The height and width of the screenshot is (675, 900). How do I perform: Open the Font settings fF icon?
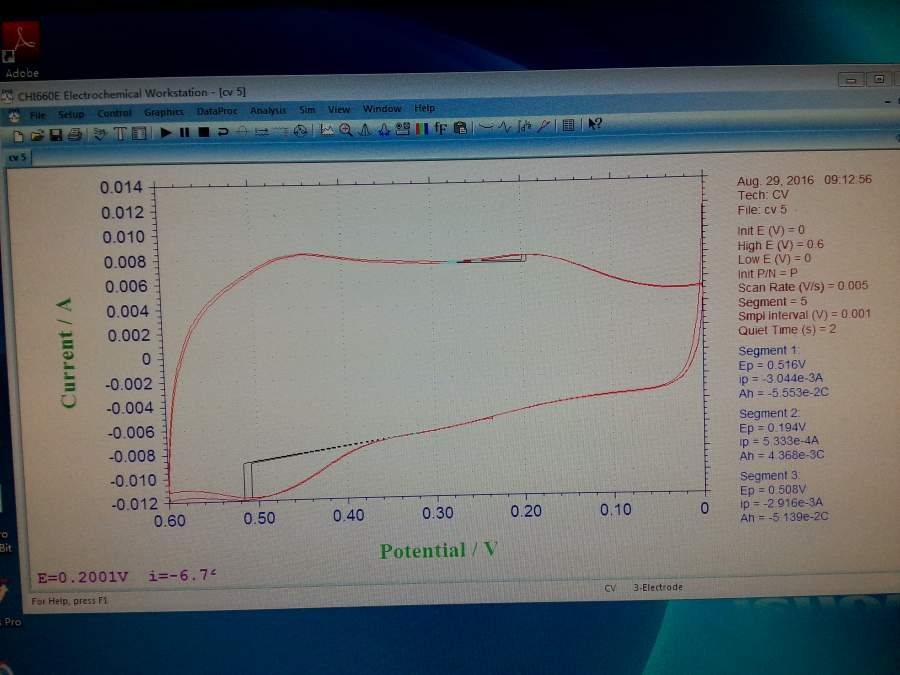click(x=440, y=128)
